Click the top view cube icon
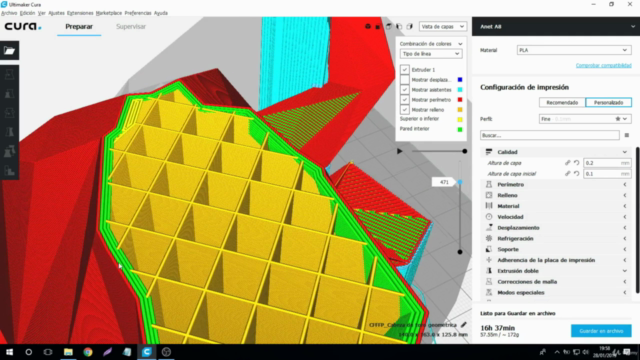This screenshot has width=640, height=360. (389, 27)
